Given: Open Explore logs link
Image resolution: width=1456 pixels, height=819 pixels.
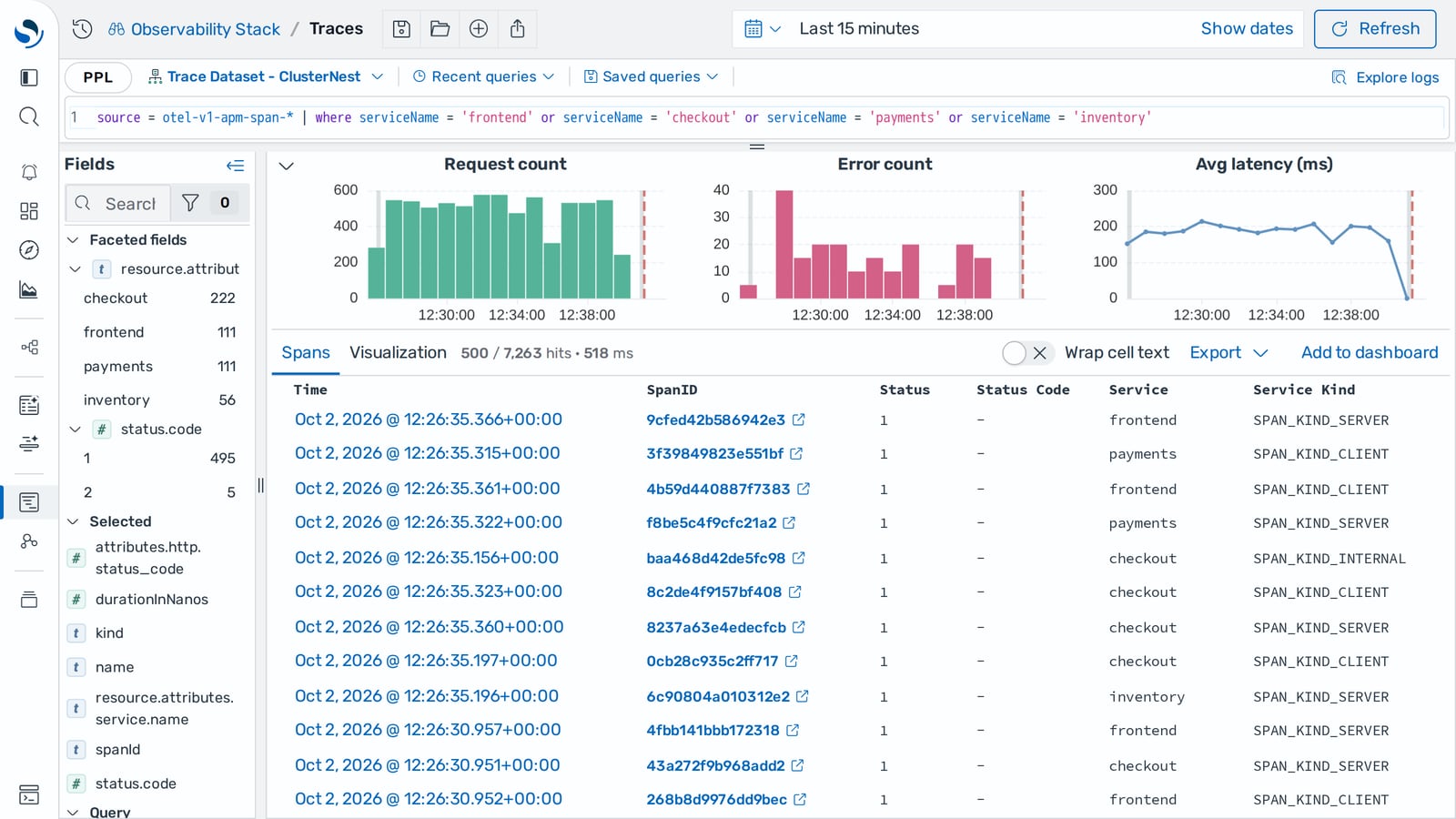Looking at the screenshot, I should pyautogui.click(x=1385, y=77).
